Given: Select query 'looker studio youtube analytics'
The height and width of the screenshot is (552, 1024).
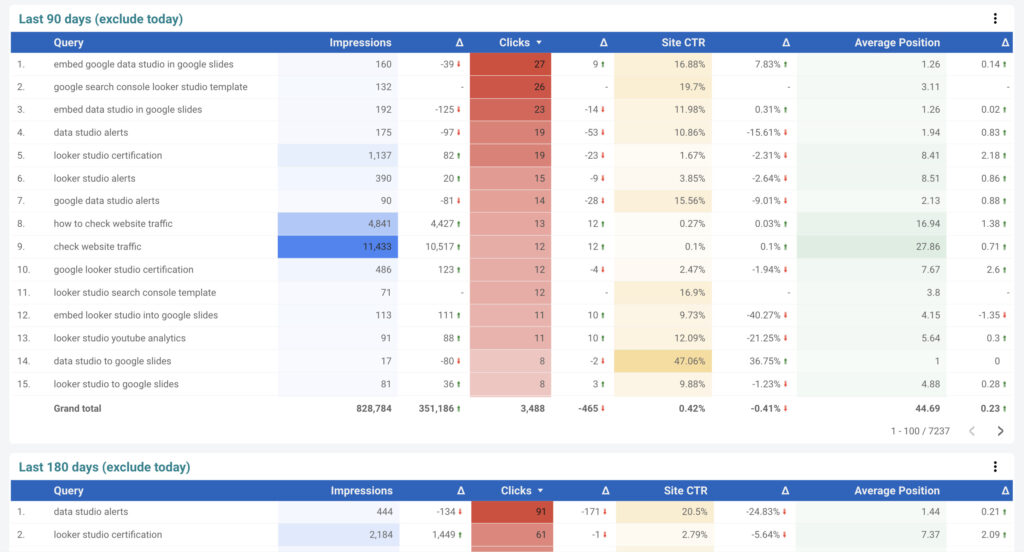Looking at the screenshot, I should tap(120, 338).
